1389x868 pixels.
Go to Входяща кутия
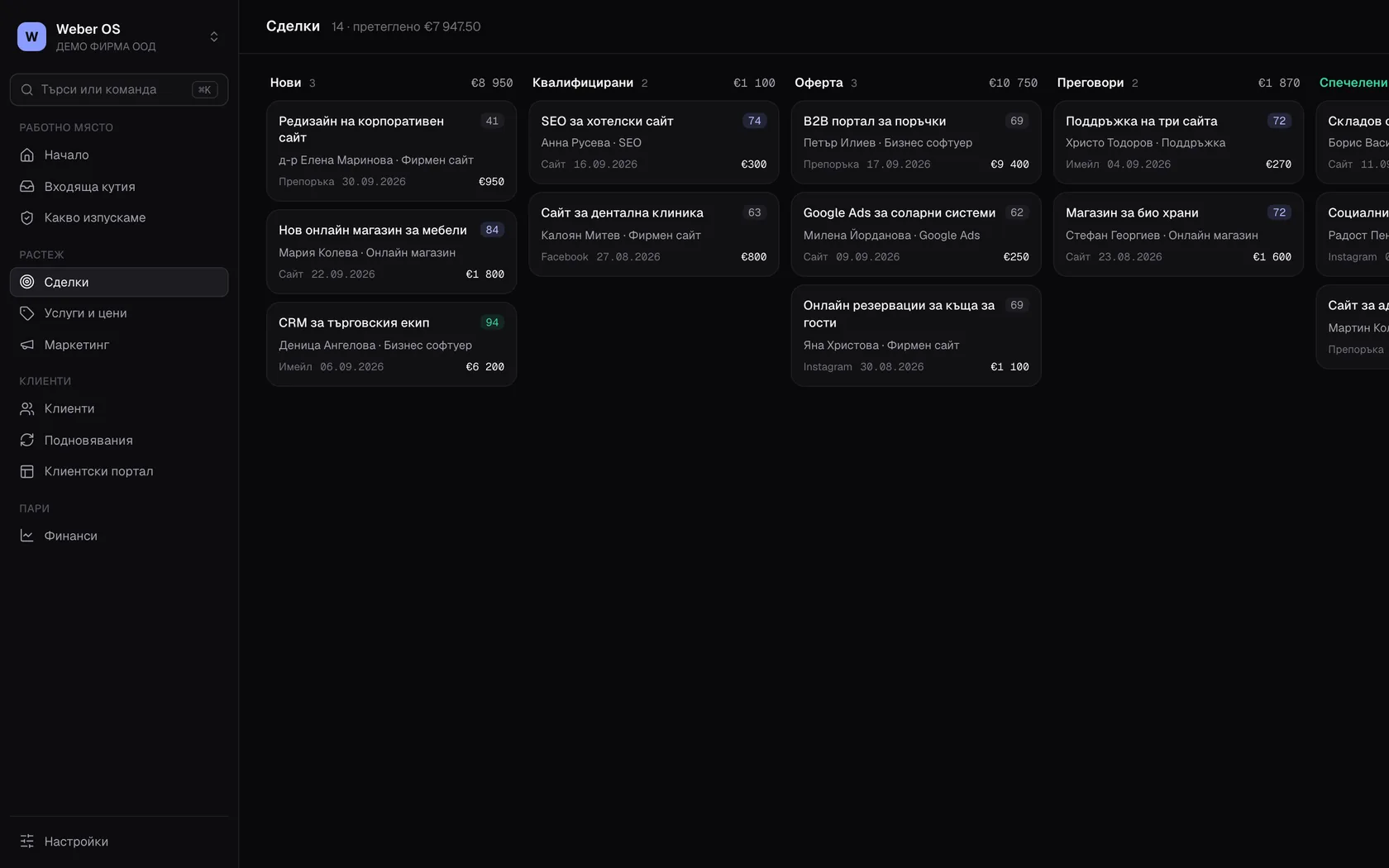coord(119,187)
